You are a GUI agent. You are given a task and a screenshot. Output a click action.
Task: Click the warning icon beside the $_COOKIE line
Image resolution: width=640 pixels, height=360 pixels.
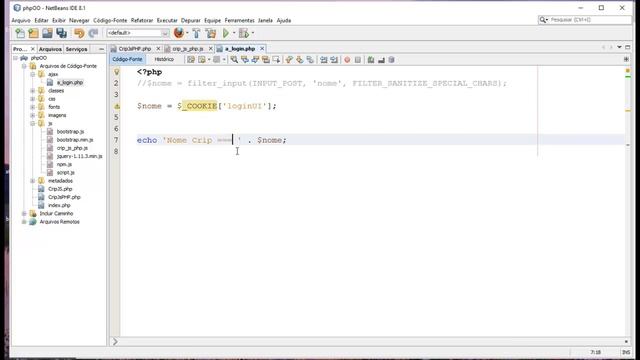click(x=117, y=106)
